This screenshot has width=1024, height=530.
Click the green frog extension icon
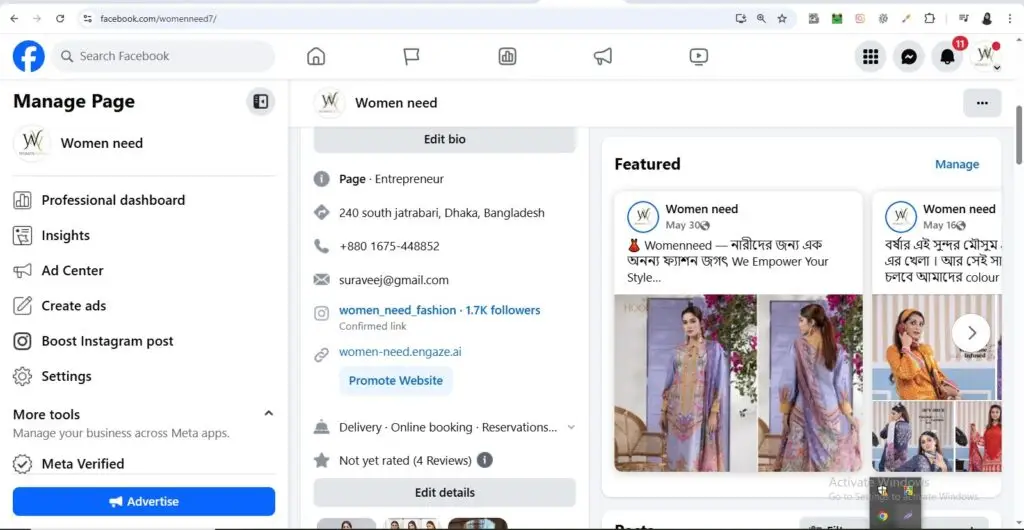click(x=837, y=19)
